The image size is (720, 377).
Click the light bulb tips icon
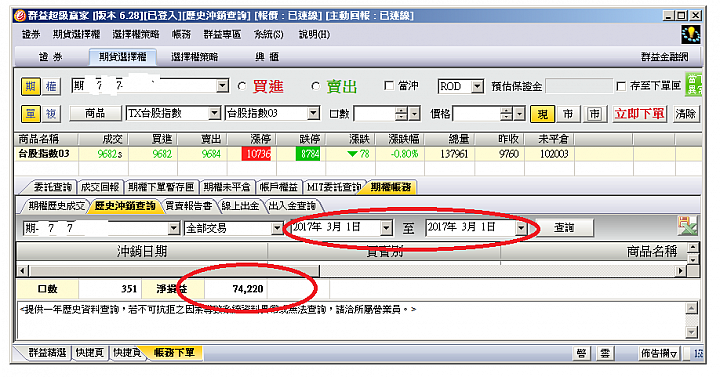point(691,34)
